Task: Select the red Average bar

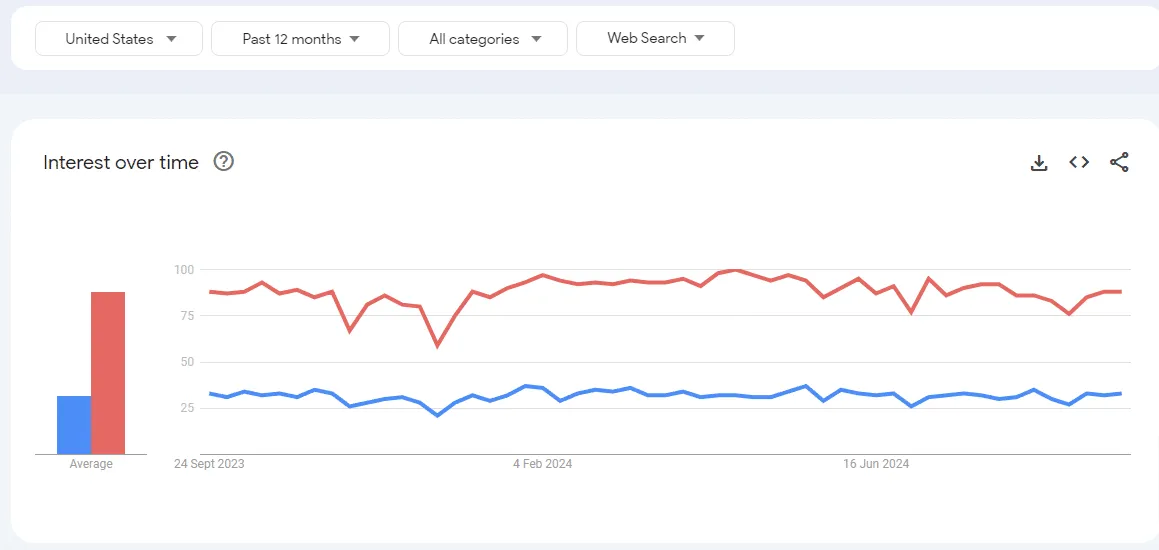Action: (x=108, y=372)
